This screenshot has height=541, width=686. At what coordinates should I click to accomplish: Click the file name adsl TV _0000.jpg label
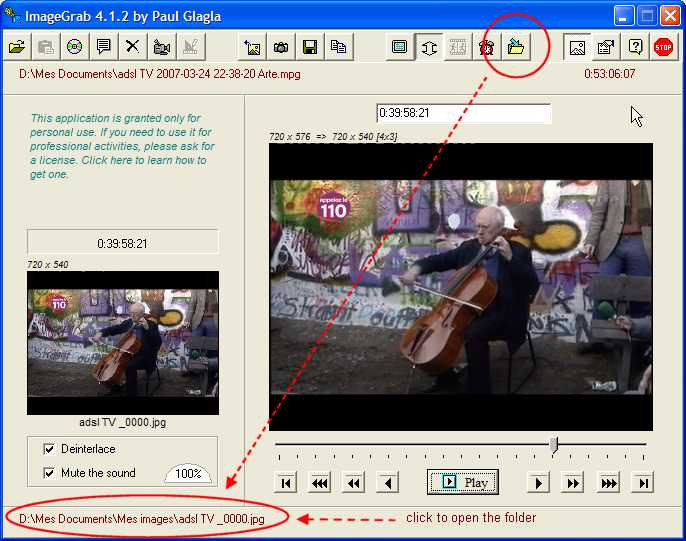click(122, 422)
